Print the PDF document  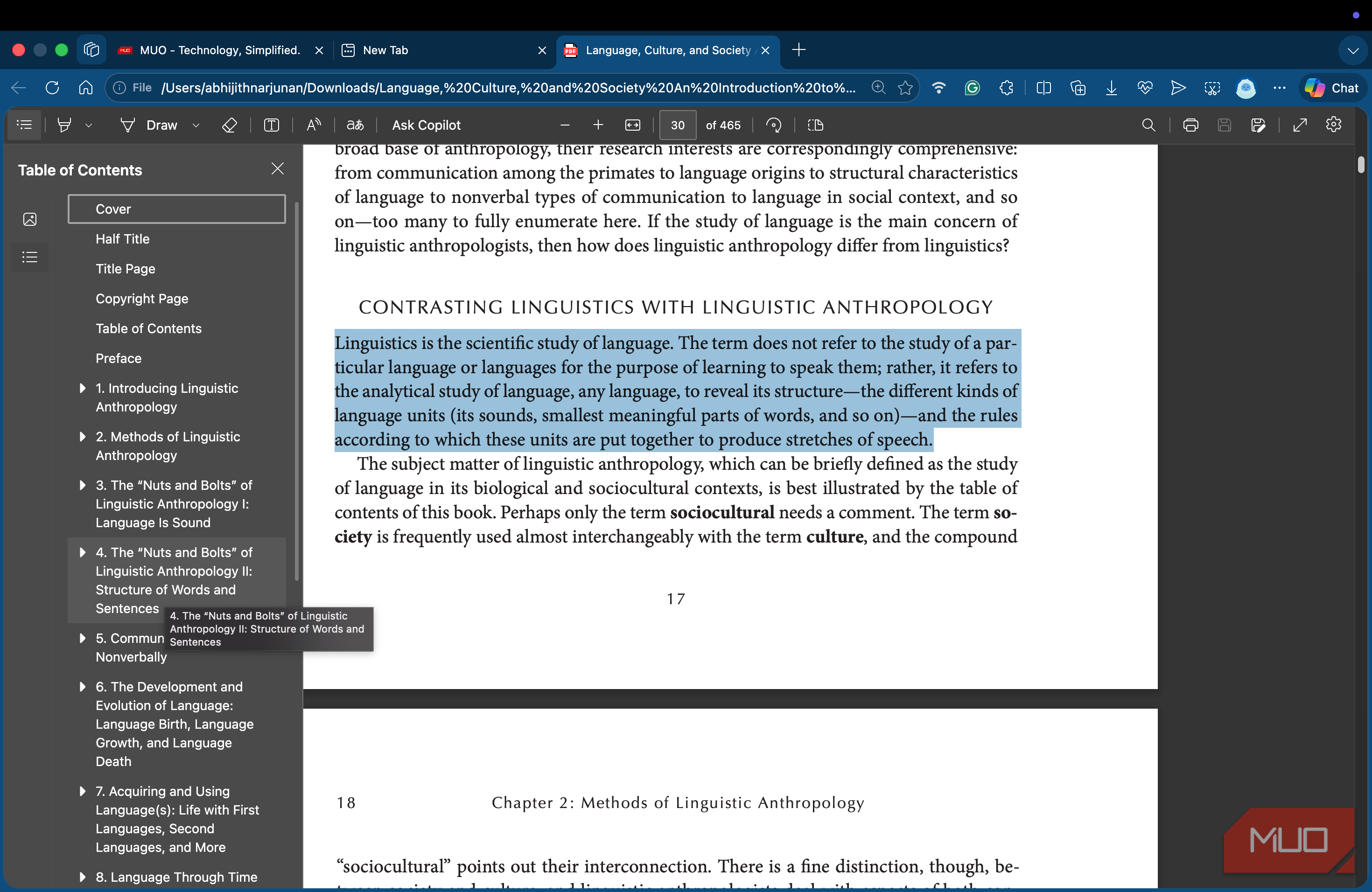point(1190,125)
